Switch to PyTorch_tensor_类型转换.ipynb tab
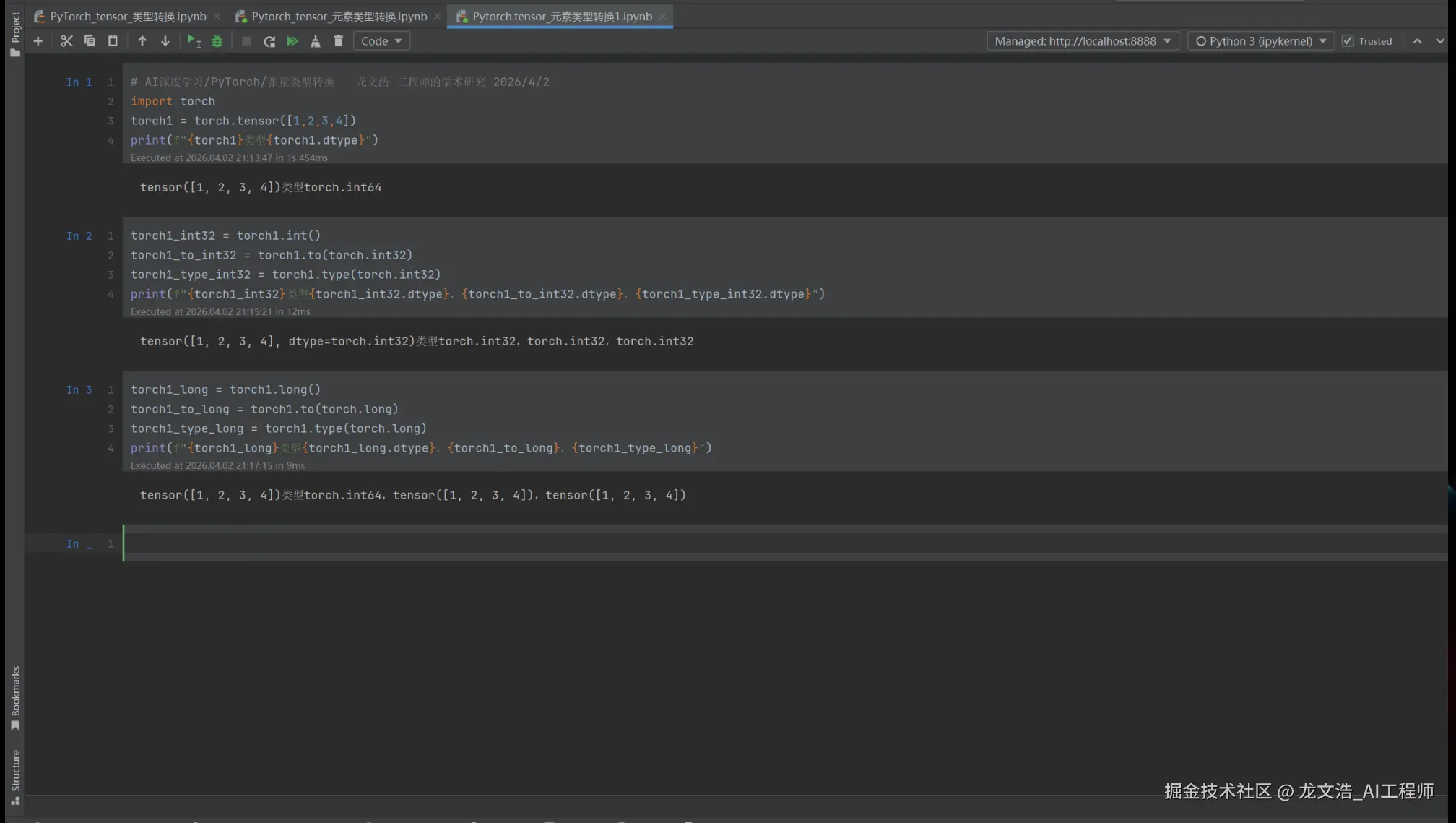 pyautogui.click(x=128, y=16)
